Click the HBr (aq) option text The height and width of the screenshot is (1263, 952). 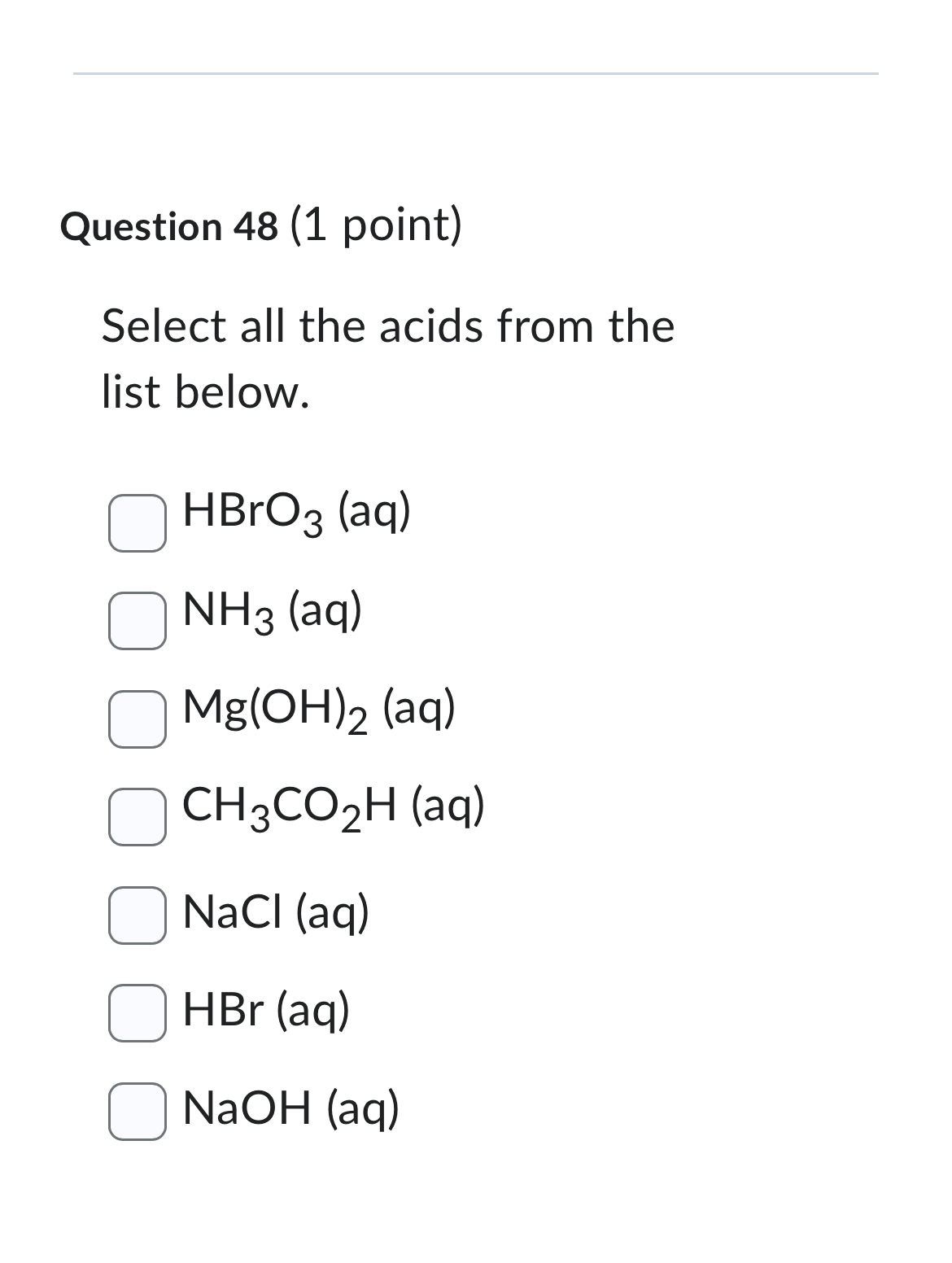(x=264, y=1012)
